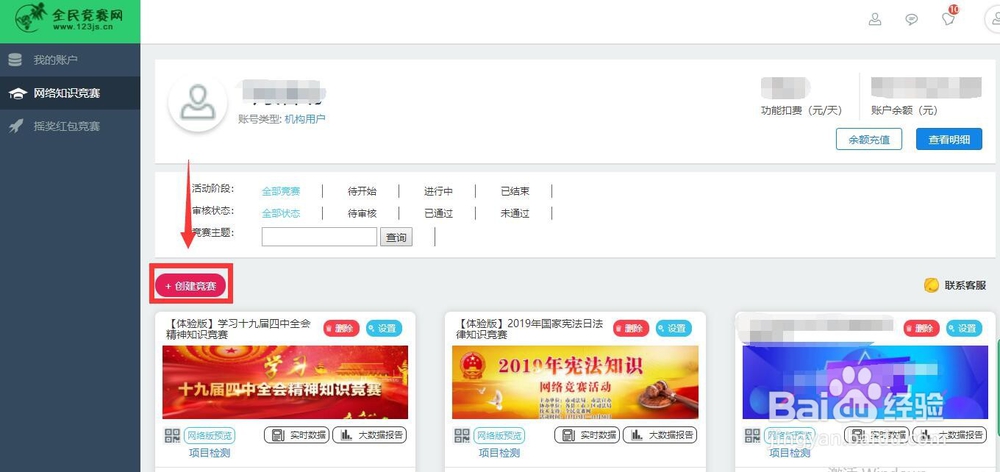The image size is (1000, 472).
Task: Open the QR code icon on the 十九届四中全会 card
Action: click(172, 436)
